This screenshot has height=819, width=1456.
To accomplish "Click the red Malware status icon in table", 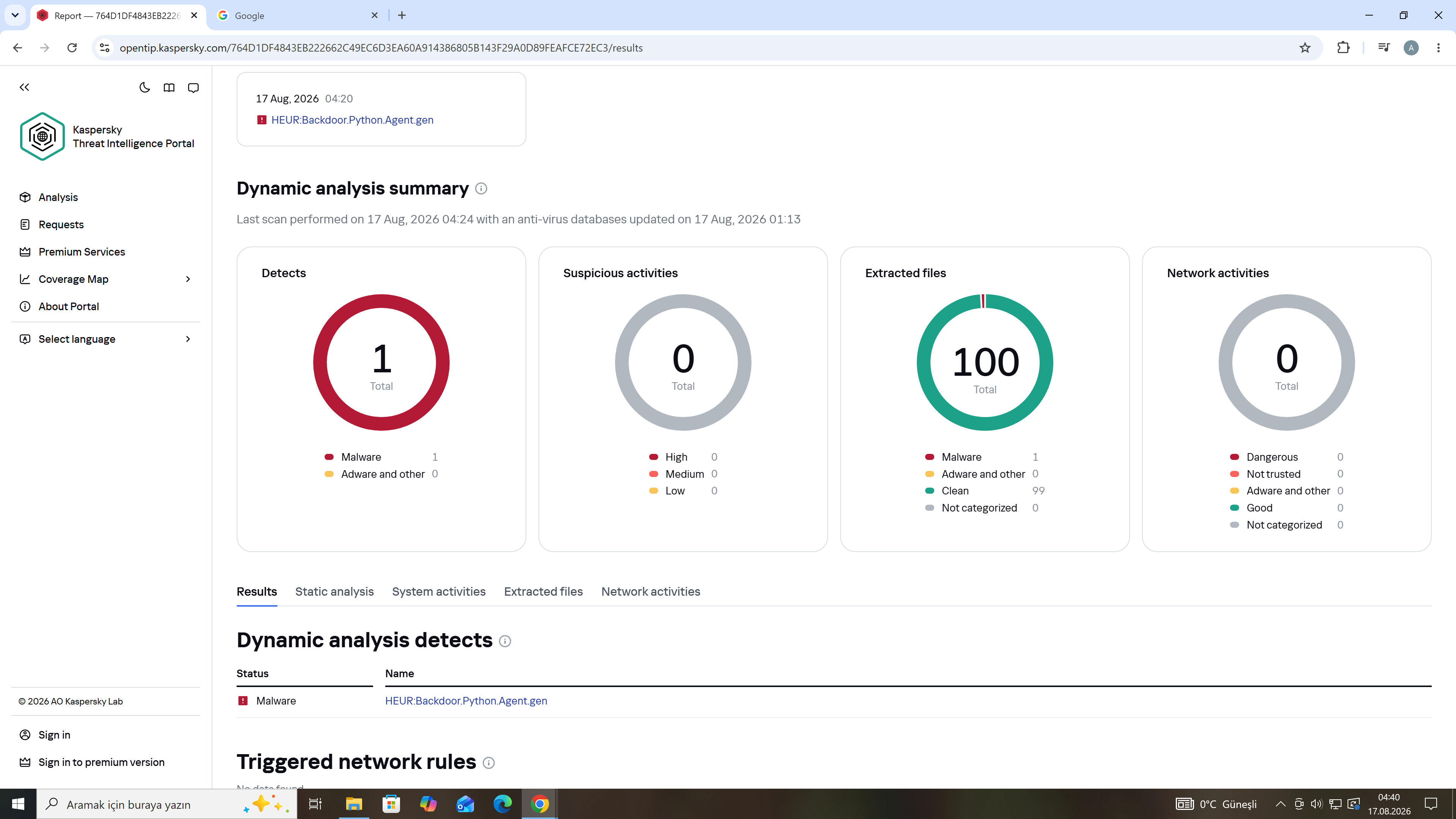I will tap(243, 701).
